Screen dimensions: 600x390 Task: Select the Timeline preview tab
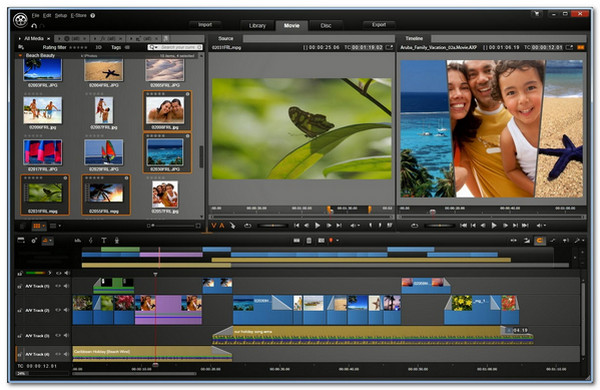click(x=414, y=38)
